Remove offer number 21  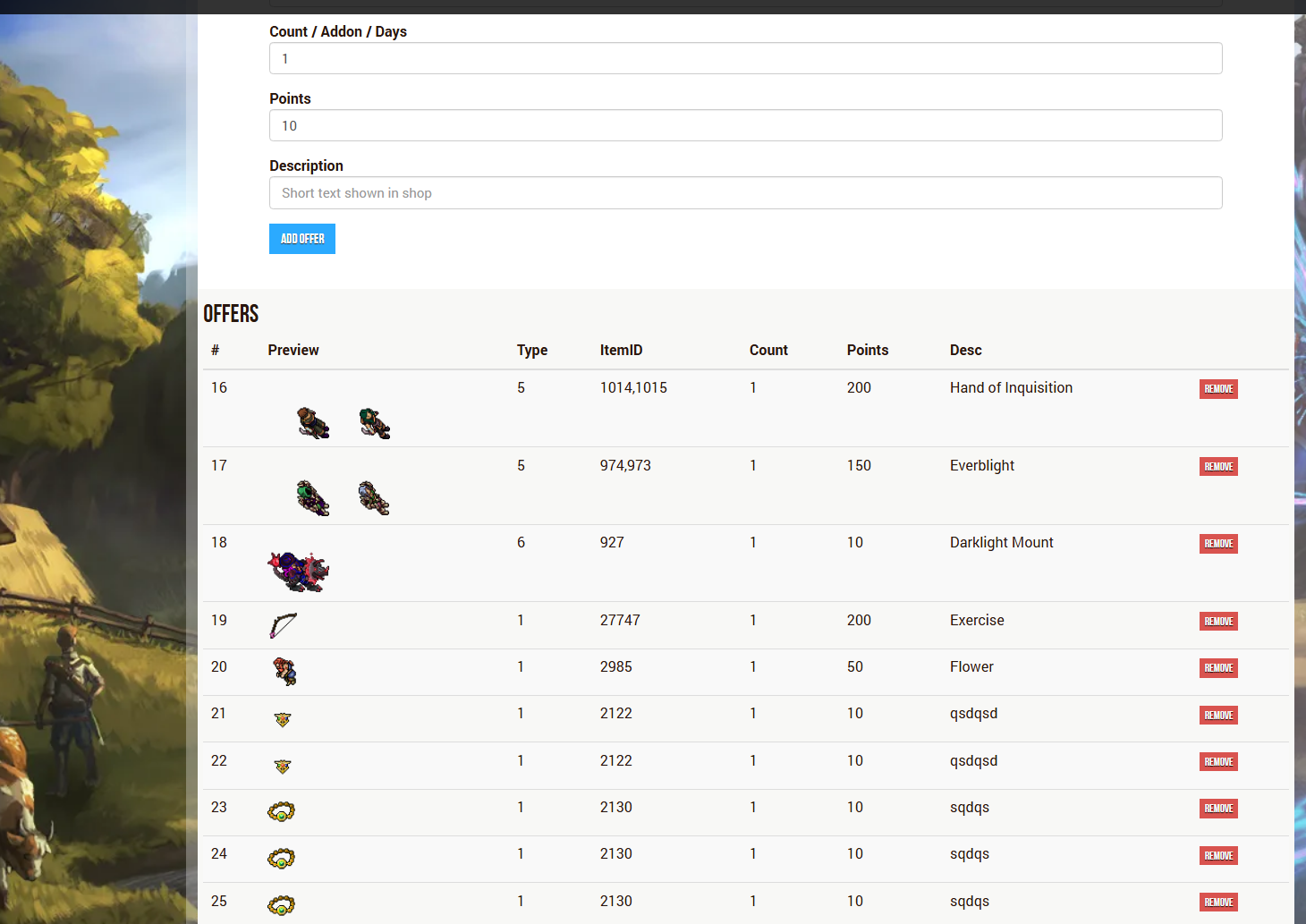point(1218,716)
